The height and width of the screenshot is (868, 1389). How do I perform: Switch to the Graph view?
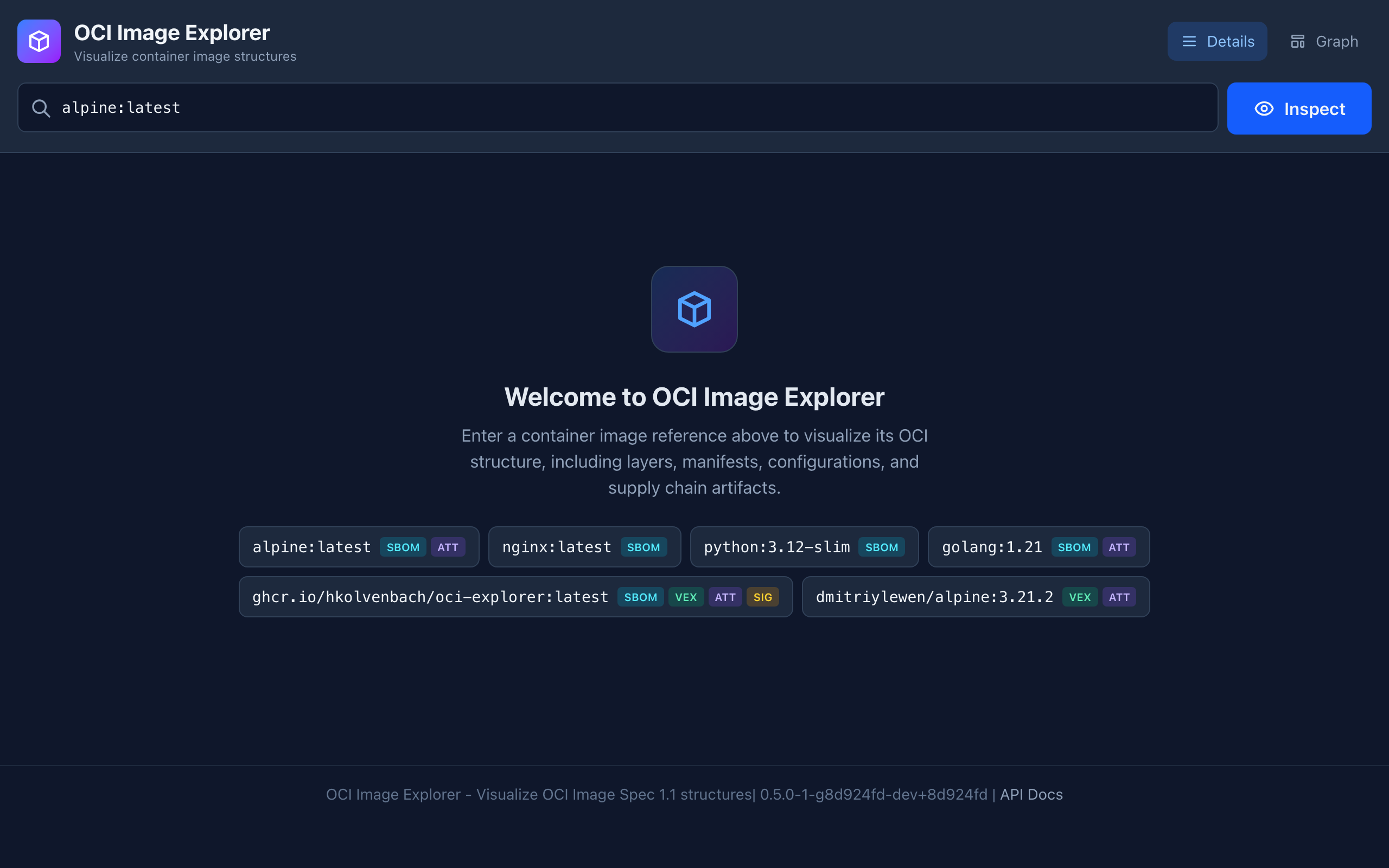[1324, 41]
